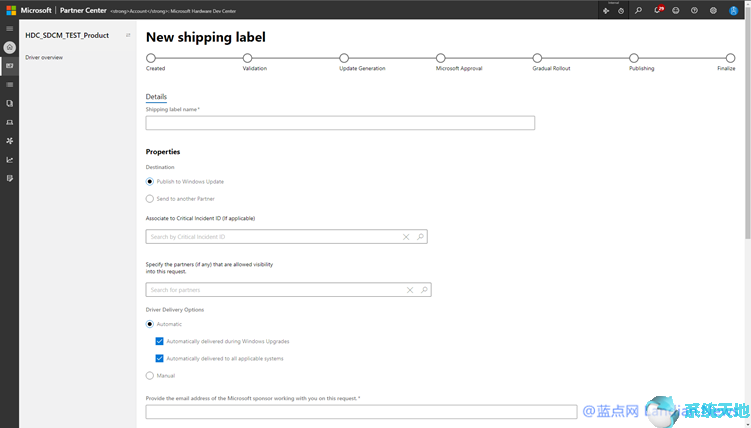Click Partner Center title in header

pos(83,10)
